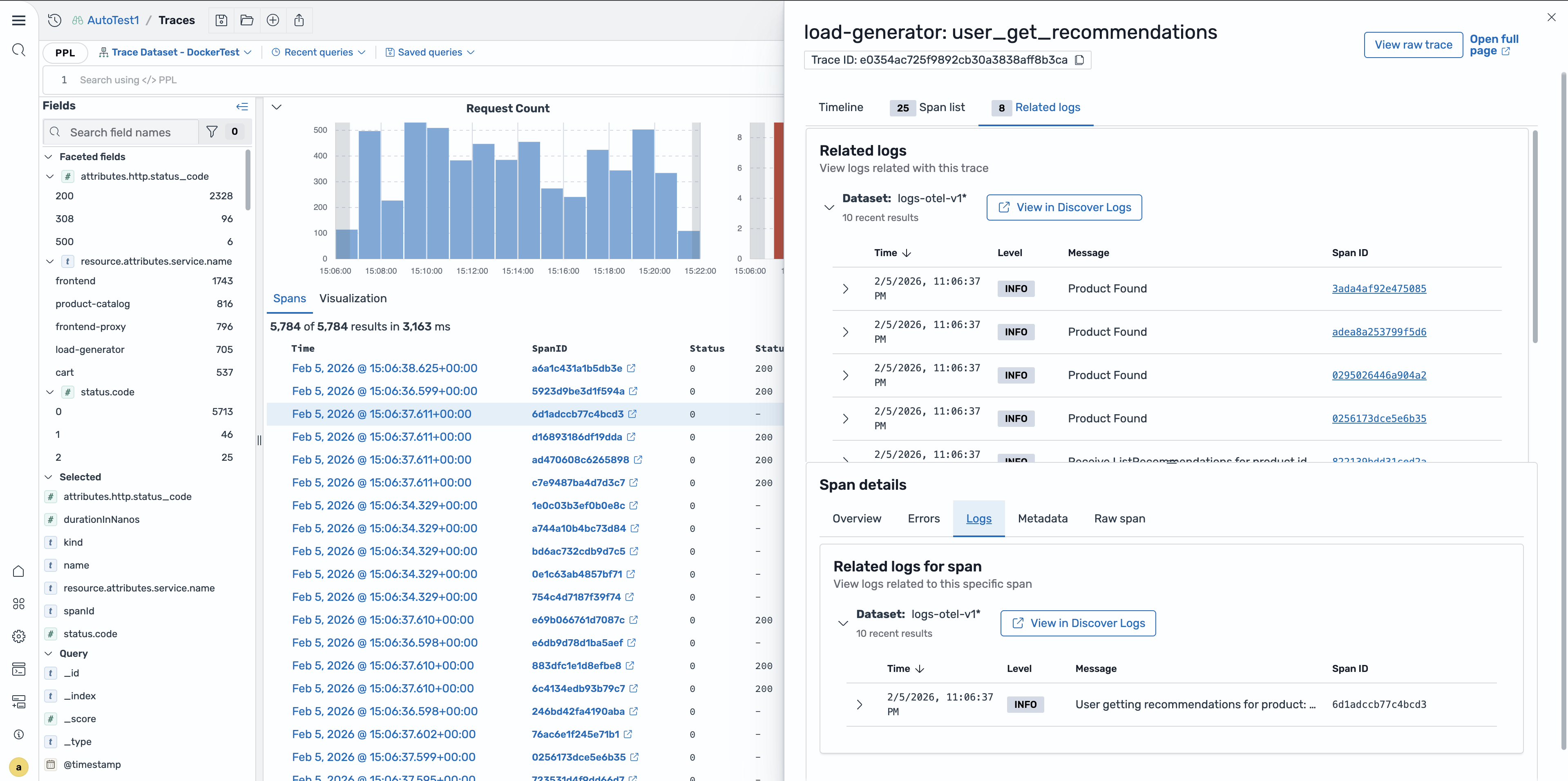
Task: Expand the first Product Found log row
Action: [x=845, y=288]
